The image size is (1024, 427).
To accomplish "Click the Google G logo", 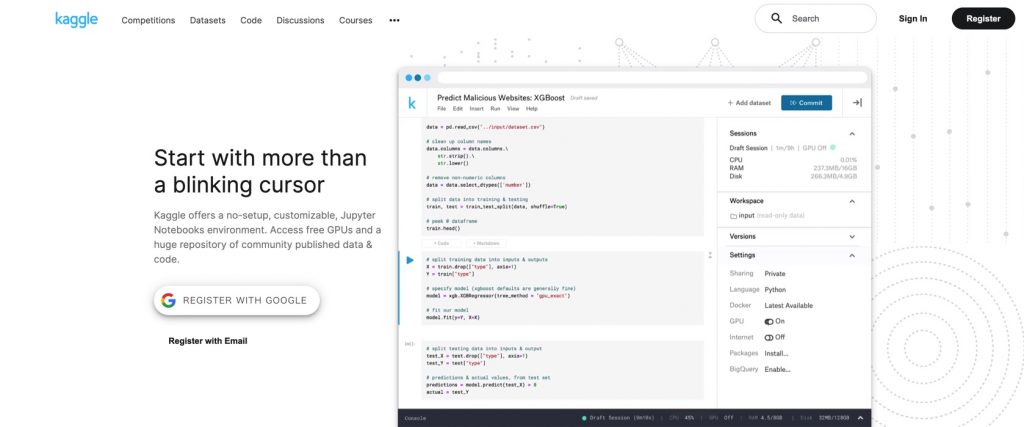I will coord(168,300).
